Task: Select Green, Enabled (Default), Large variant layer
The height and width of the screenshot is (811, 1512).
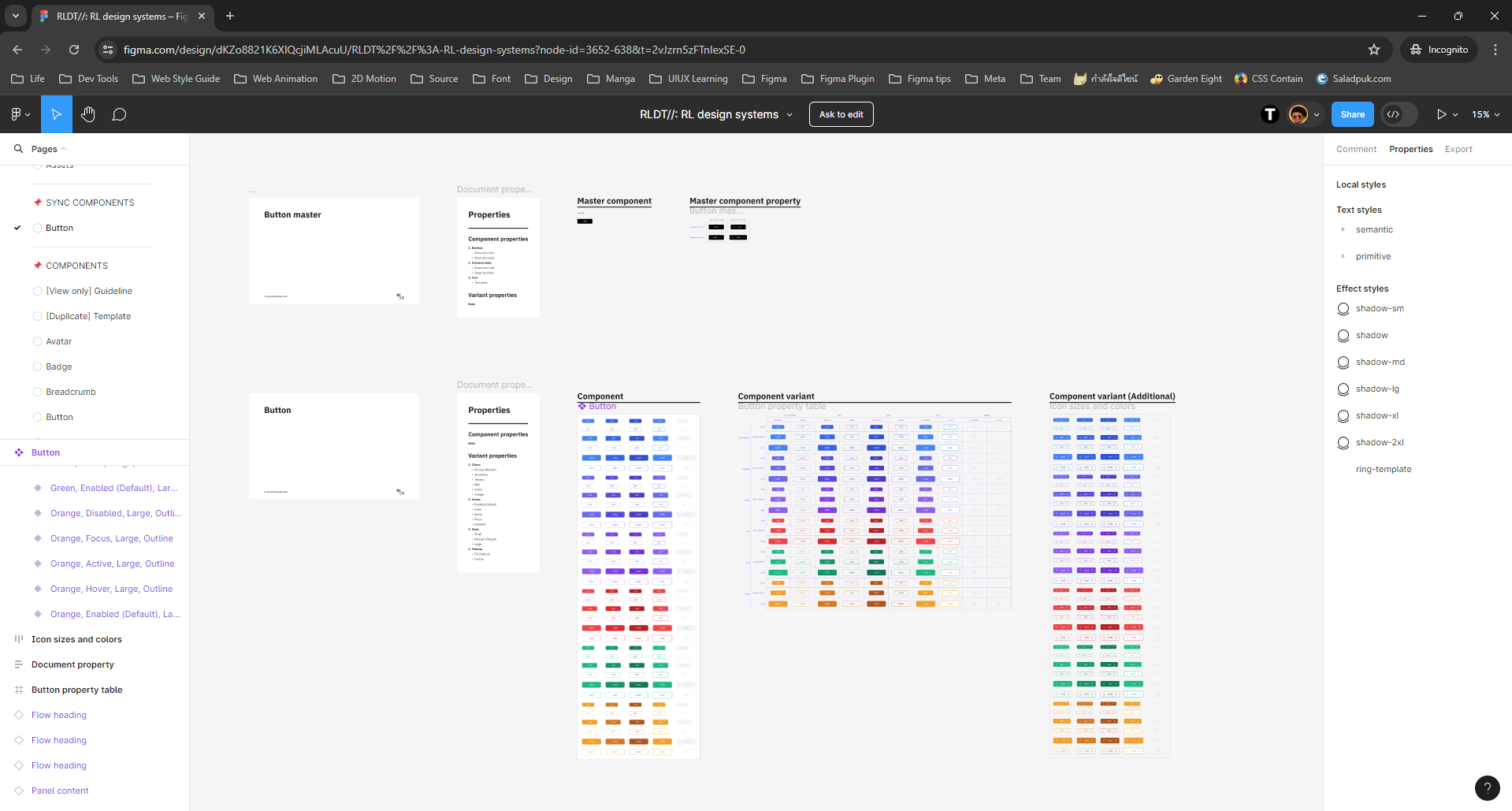Action: coord(113,488)
